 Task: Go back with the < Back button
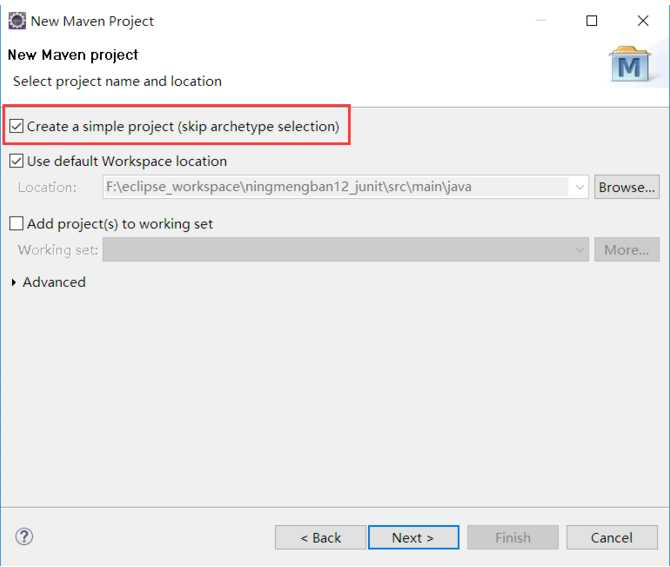(320, 538)
